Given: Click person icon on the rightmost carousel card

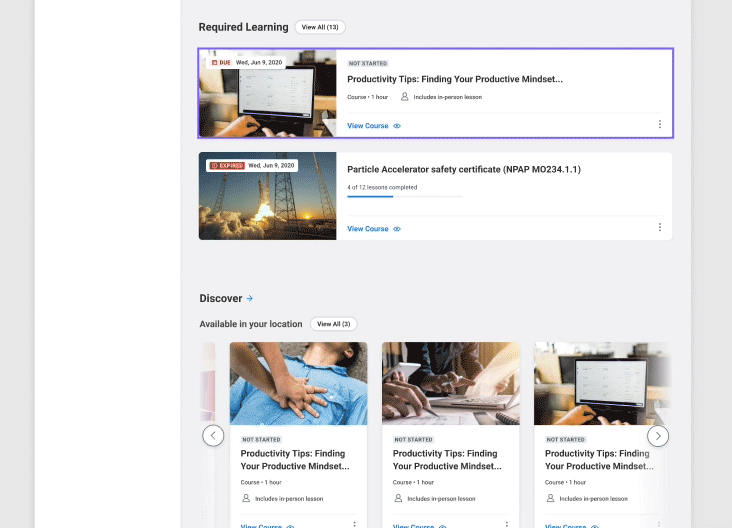Looking at the screenshot, I should 550,498.
